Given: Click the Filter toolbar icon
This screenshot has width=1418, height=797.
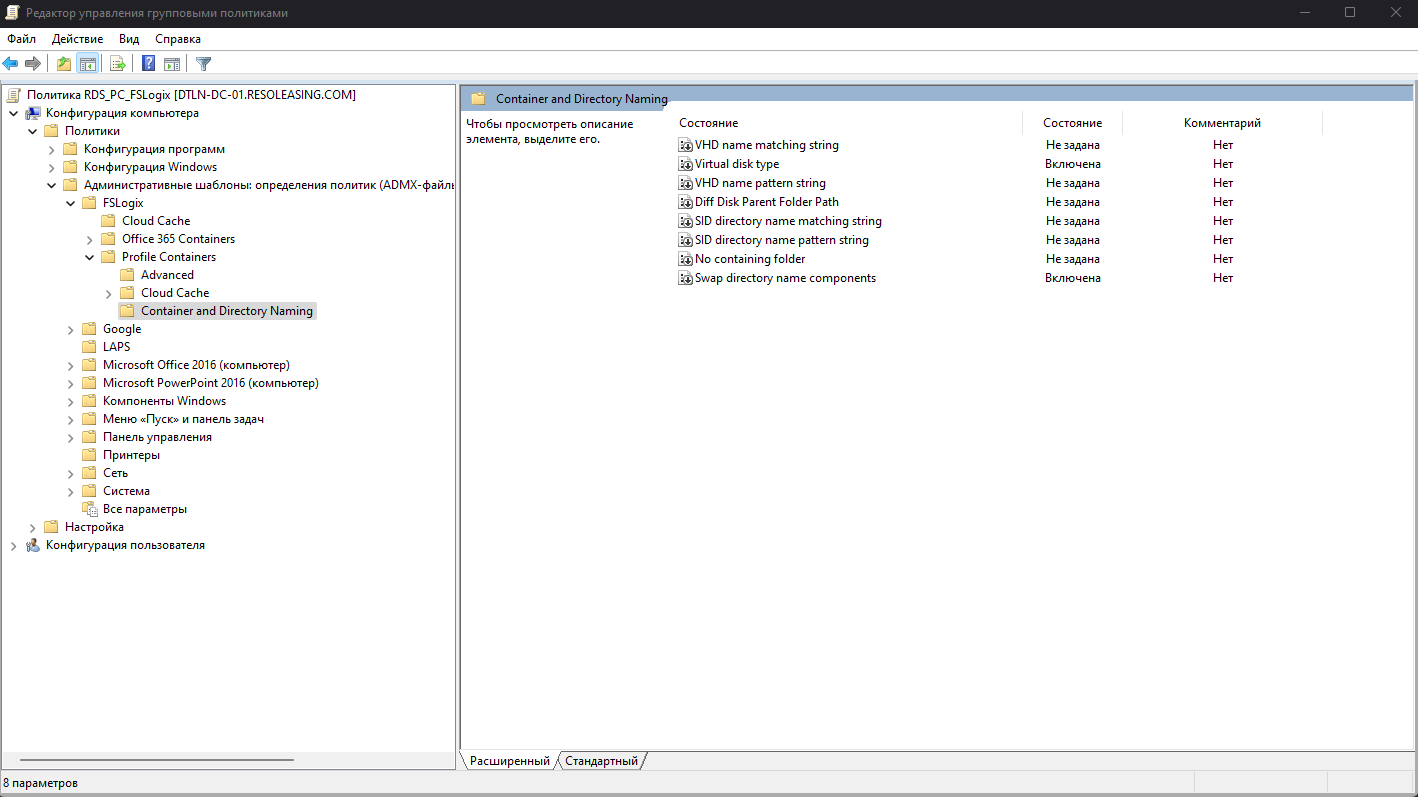Looking at the screenshot, I should tap(203, 63).
